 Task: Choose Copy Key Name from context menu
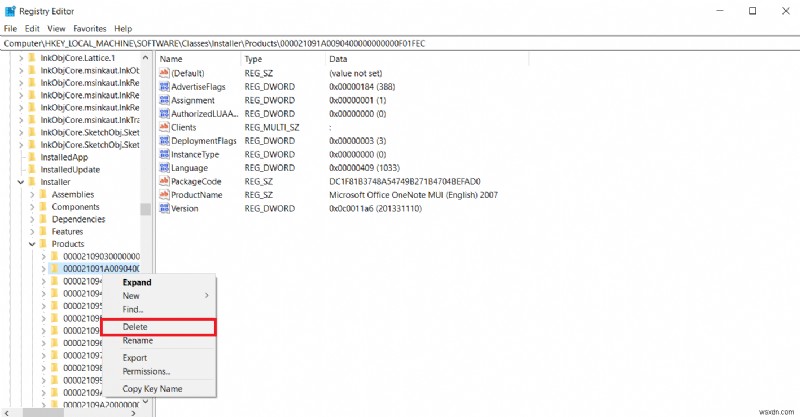pos(159,389)
